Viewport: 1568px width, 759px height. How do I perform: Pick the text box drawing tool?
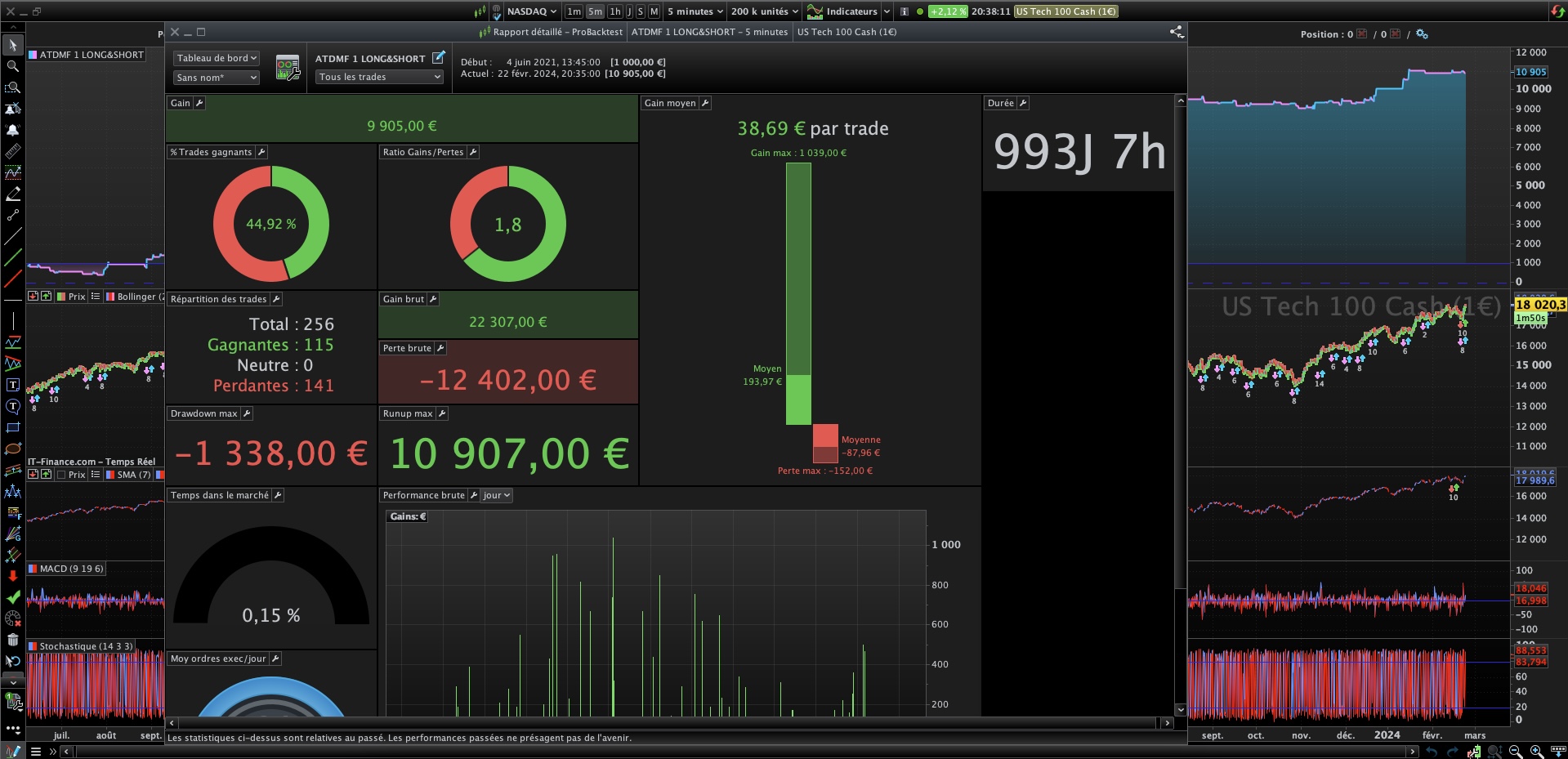tap(13, 385)
